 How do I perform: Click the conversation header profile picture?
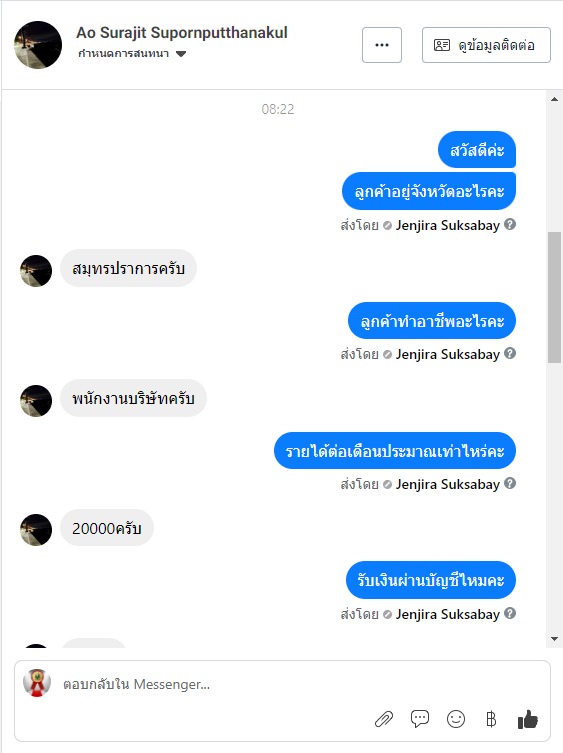pos(38,45)
